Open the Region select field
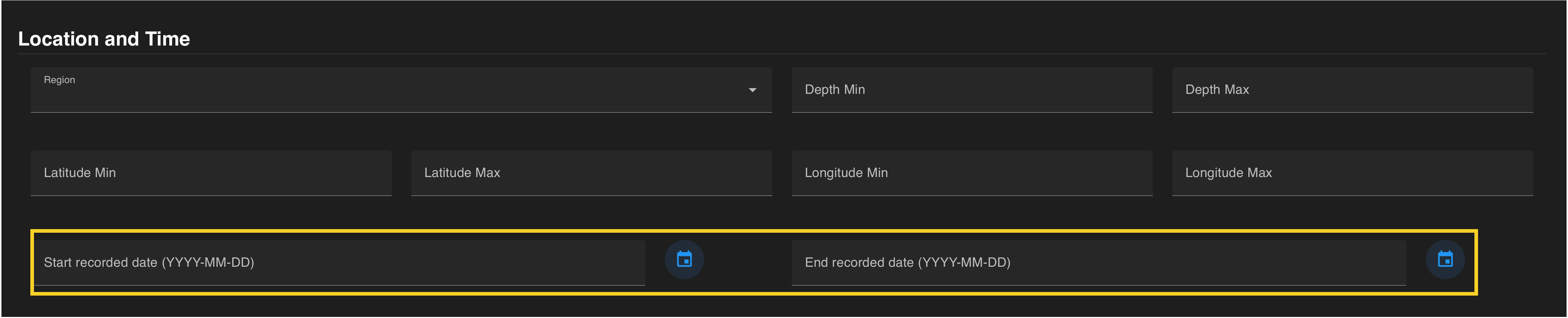Image resolution: width=1568 pixels, height=318 pixels. (389, 91)
